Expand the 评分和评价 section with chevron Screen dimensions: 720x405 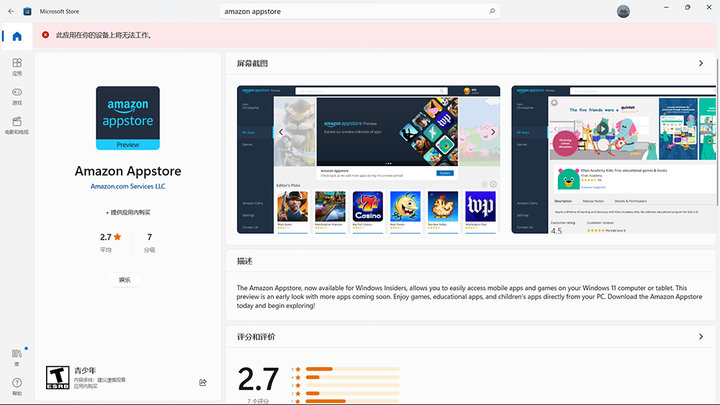pyautogui.click(x=701, y=337)
